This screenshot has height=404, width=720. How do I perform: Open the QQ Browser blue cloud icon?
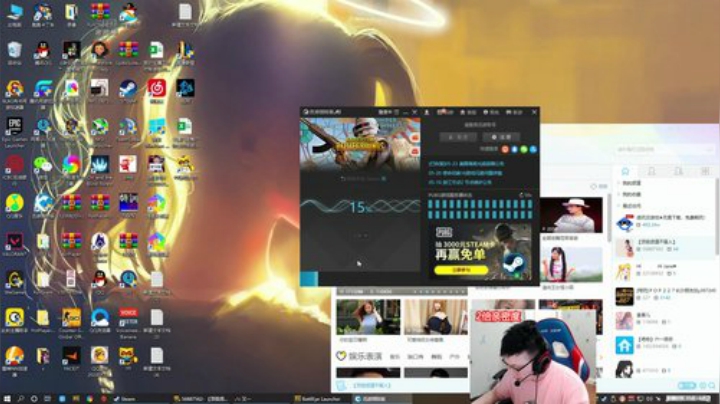click(x=100, y=320)
